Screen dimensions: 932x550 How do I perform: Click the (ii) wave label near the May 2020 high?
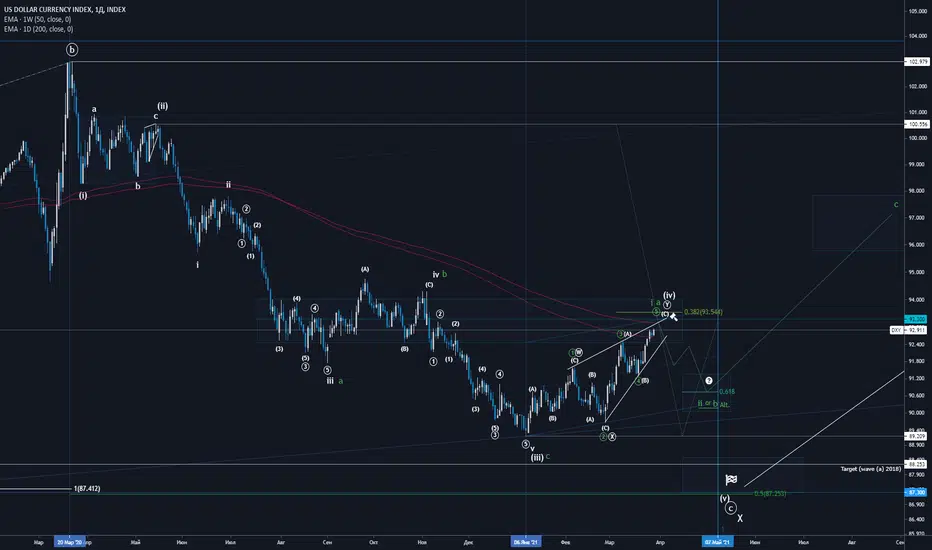[x=162, y=106]
